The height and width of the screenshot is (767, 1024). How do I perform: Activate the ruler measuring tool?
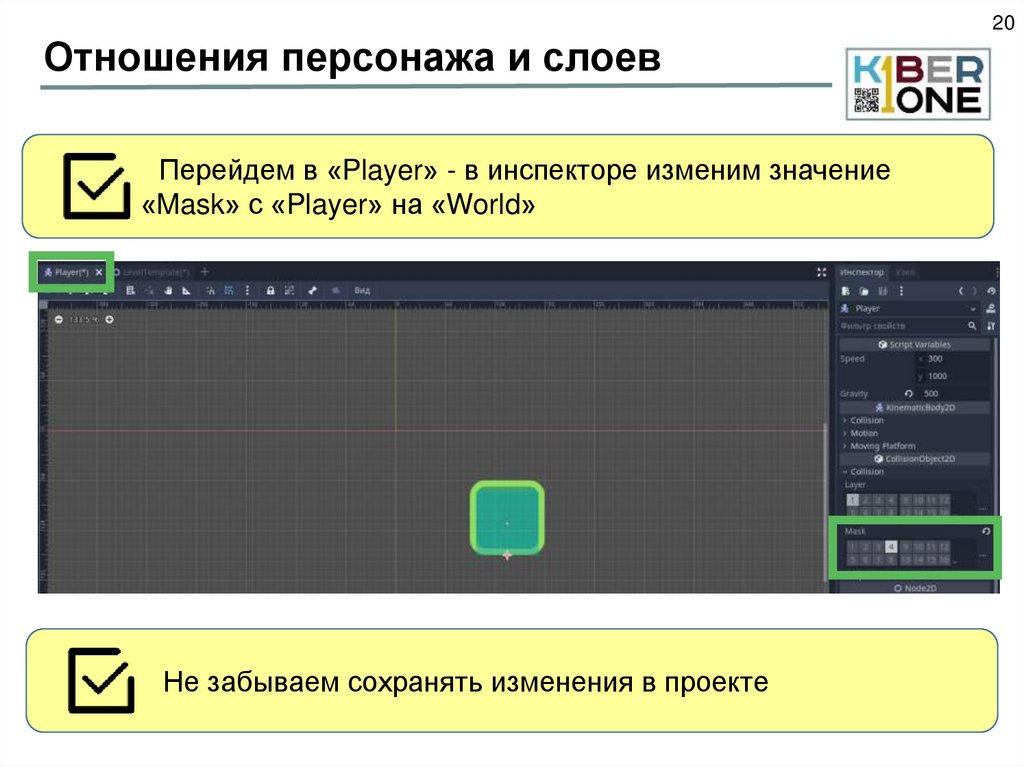(x=186, y=290)
